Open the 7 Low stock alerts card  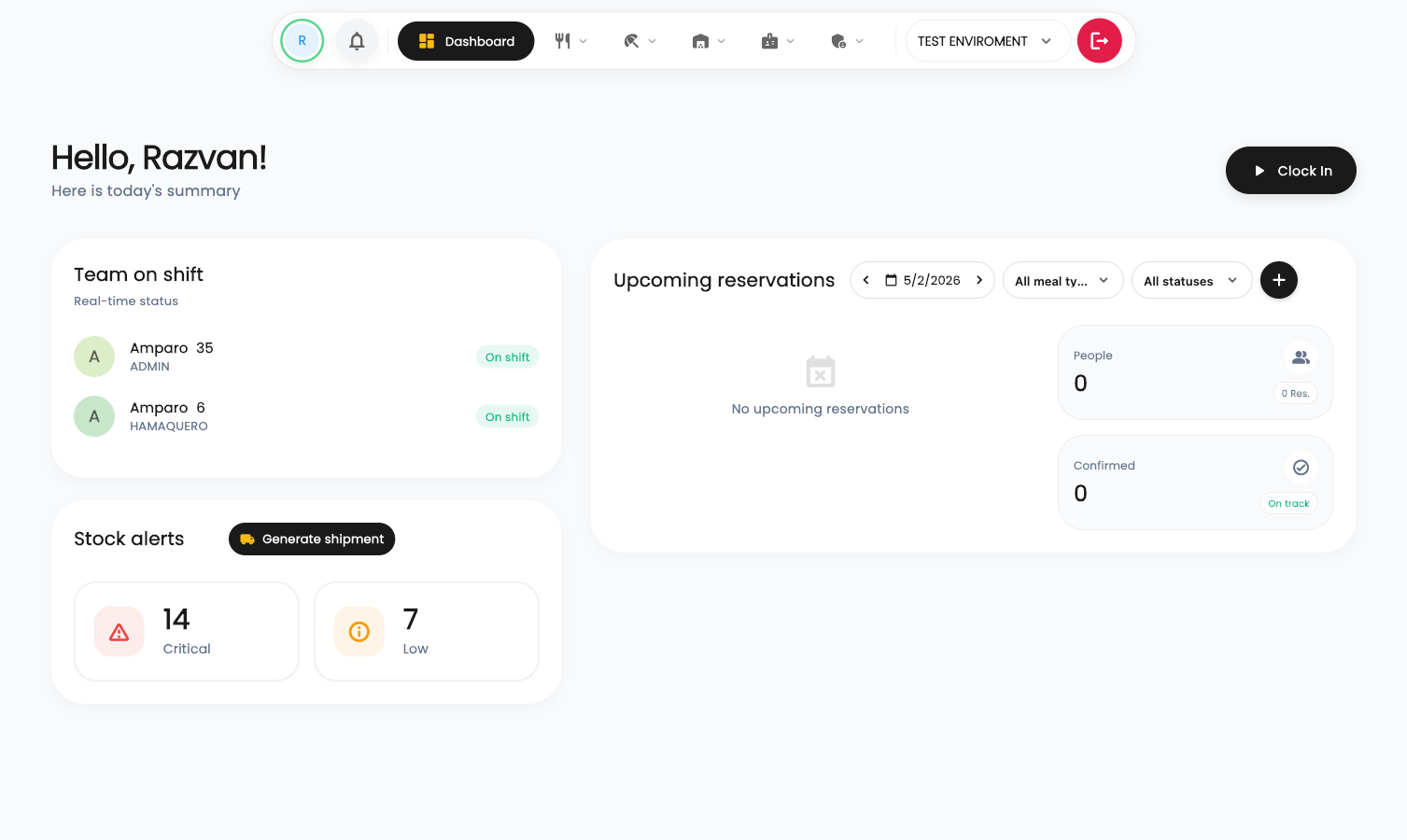pos(427,632)
